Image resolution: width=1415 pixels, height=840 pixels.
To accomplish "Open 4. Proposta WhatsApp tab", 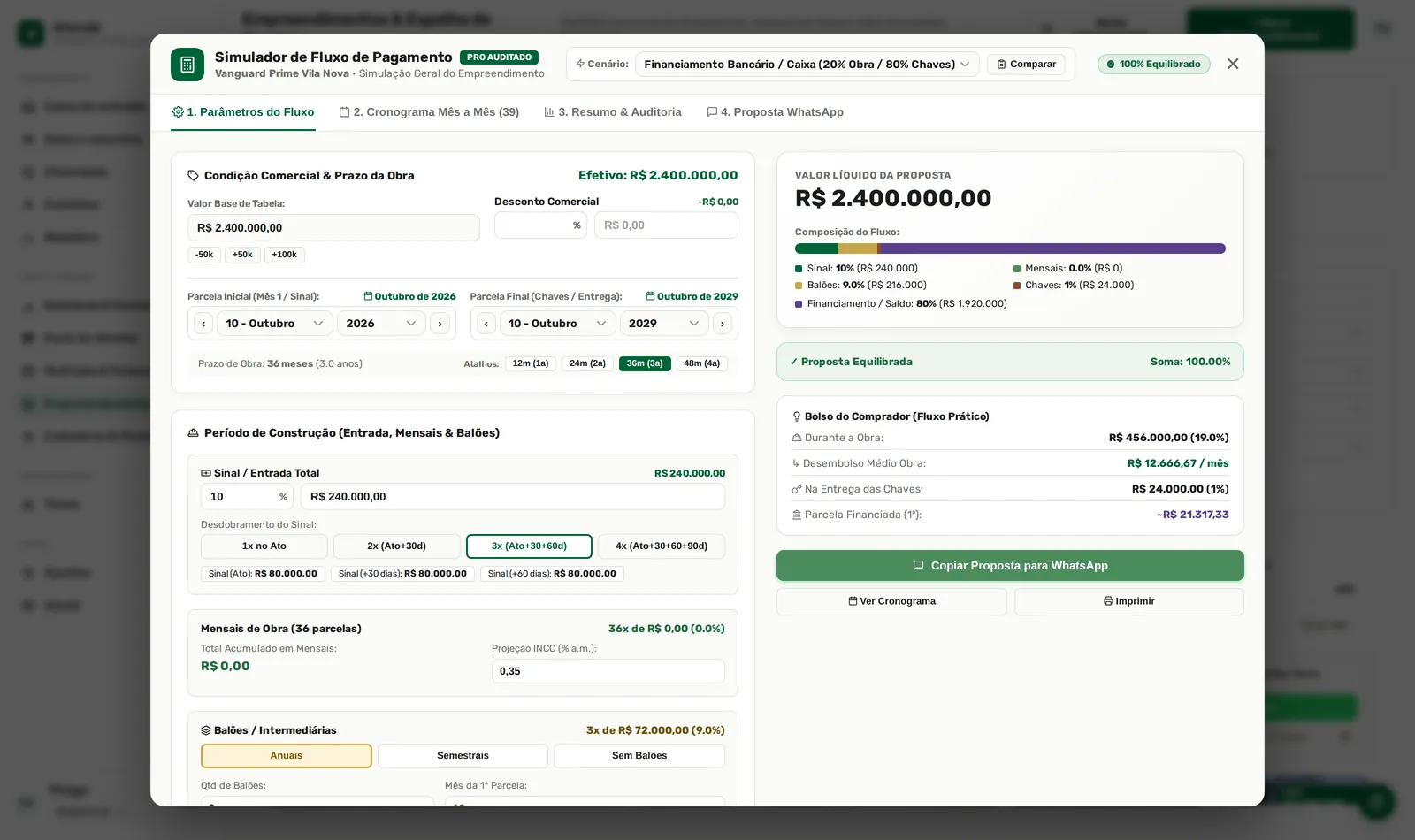I will tap(775, 112).
